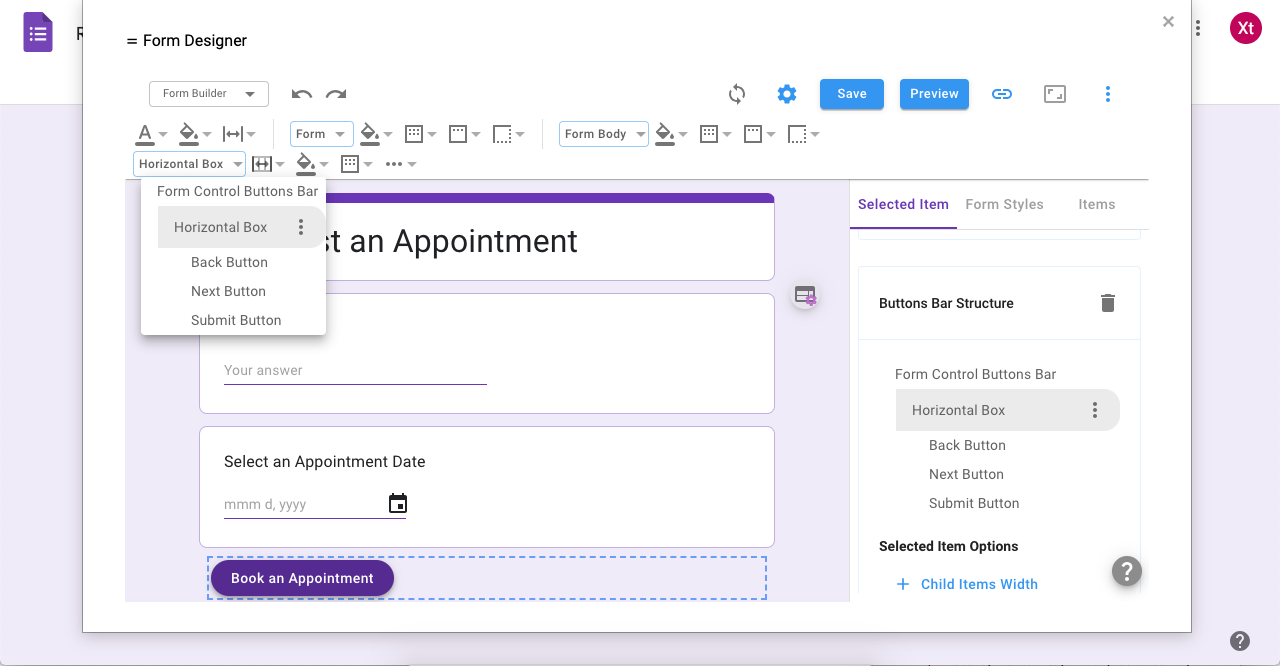Image resolution: width=1280 pixels, height=666 pixels.
Task: Click the Buttons Bar Structure heading
Action: click(x=946, y=303)
